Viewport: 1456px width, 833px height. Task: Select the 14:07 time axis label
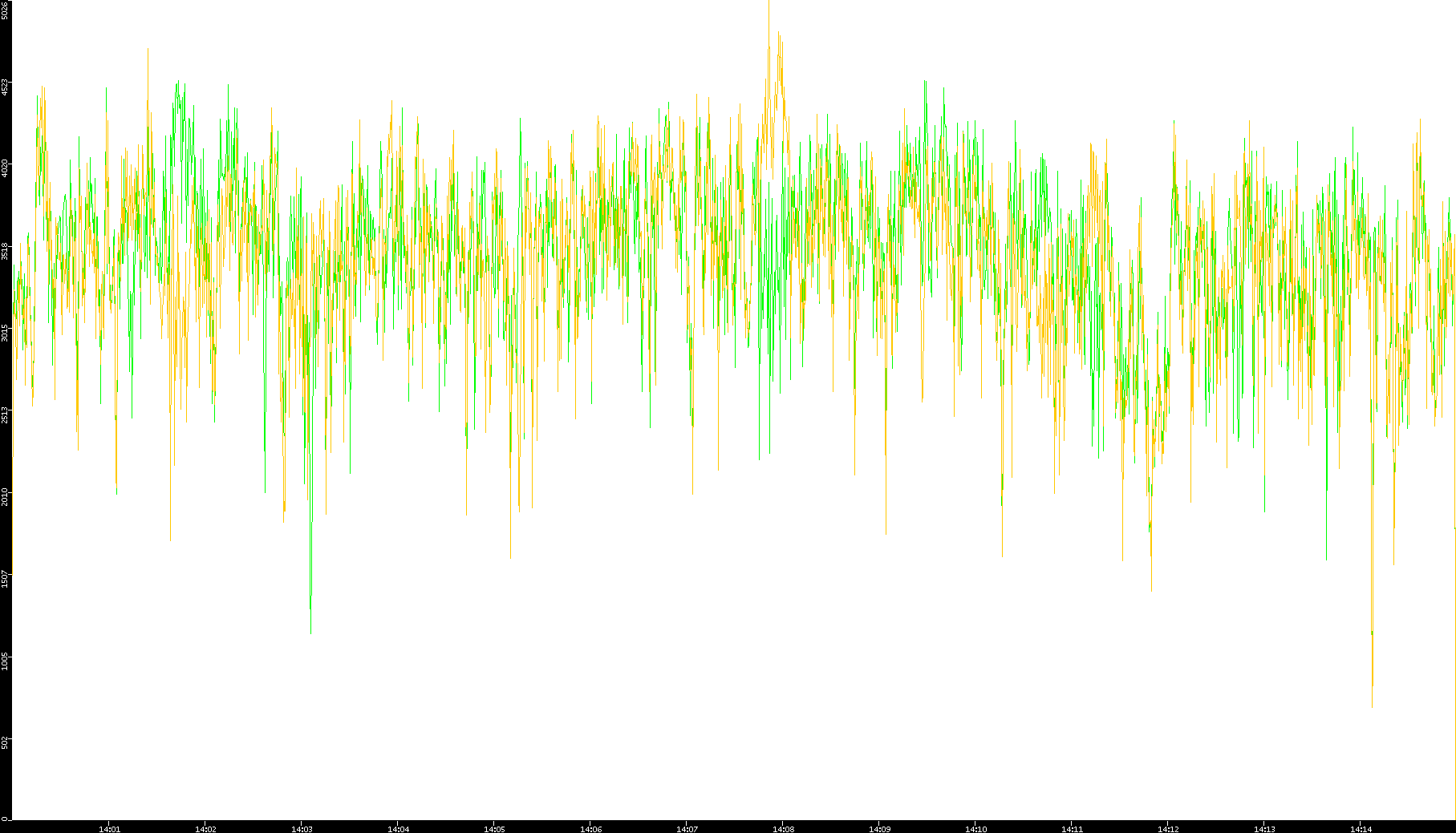687,829
